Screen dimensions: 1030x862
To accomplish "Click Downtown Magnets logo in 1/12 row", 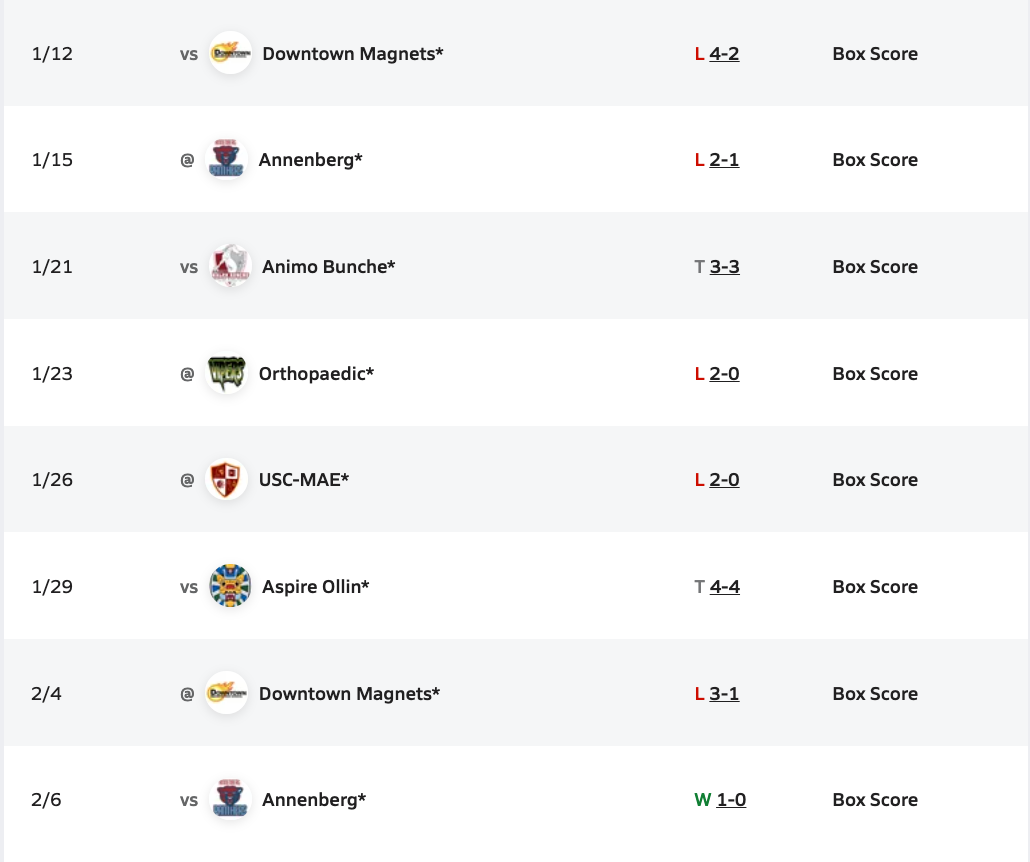I will click(230, 53).
